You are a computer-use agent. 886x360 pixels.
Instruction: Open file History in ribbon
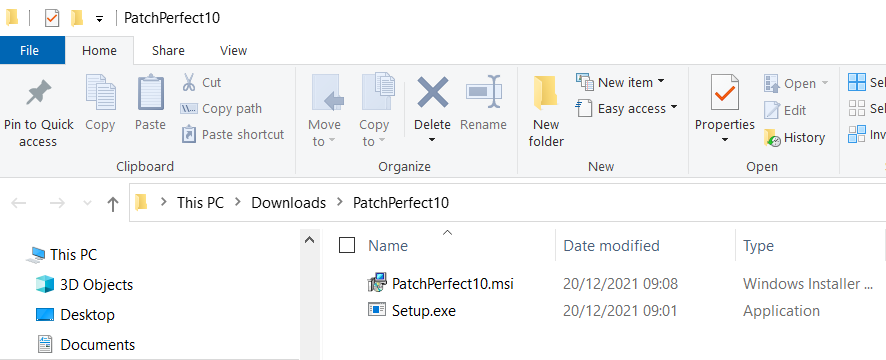tap(794, 137)
